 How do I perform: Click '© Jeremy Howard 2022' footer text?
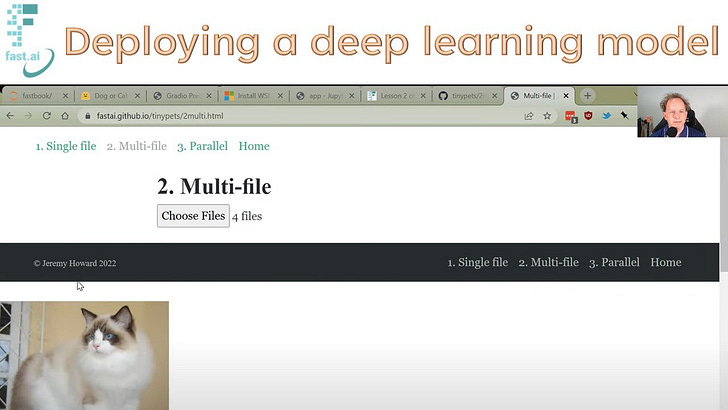click(75, 263)
